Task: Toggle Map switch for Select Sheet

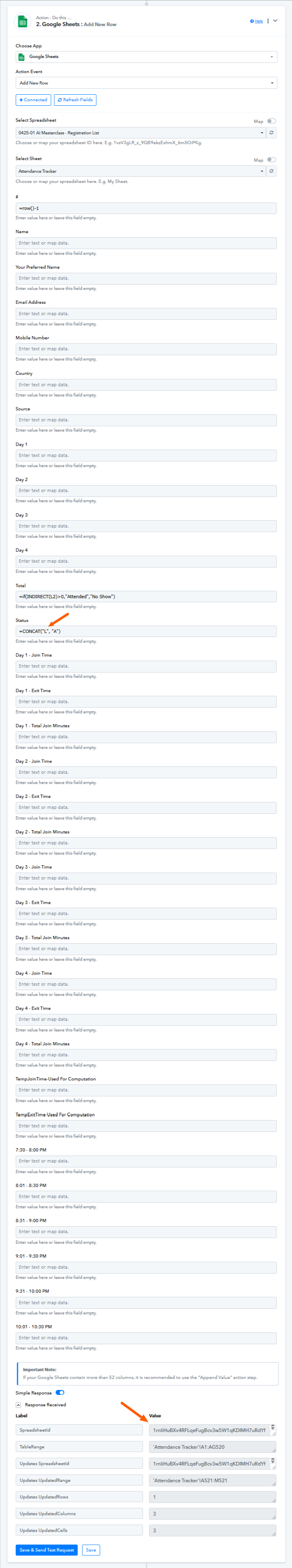Action: 271,160
